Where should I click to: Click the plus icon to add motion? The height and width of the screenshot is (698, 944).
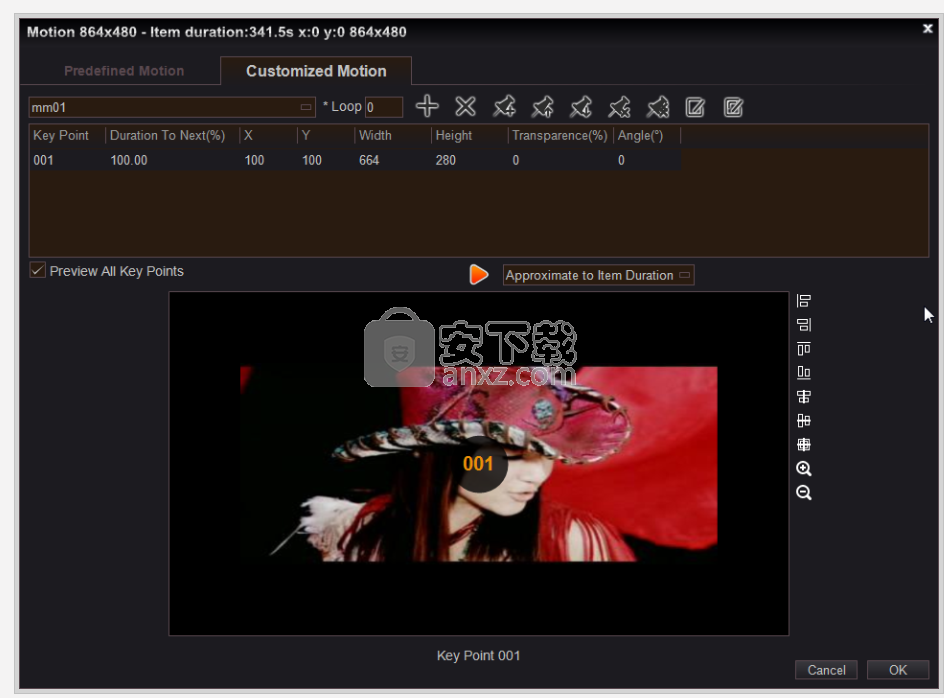(x=427, y=107)
